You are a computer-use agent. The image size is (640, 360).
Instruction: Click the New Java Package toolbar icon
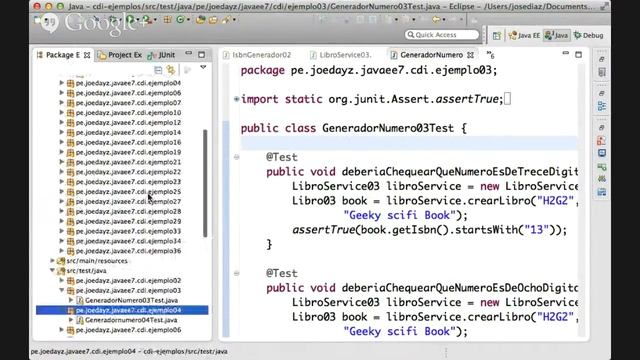167,20
